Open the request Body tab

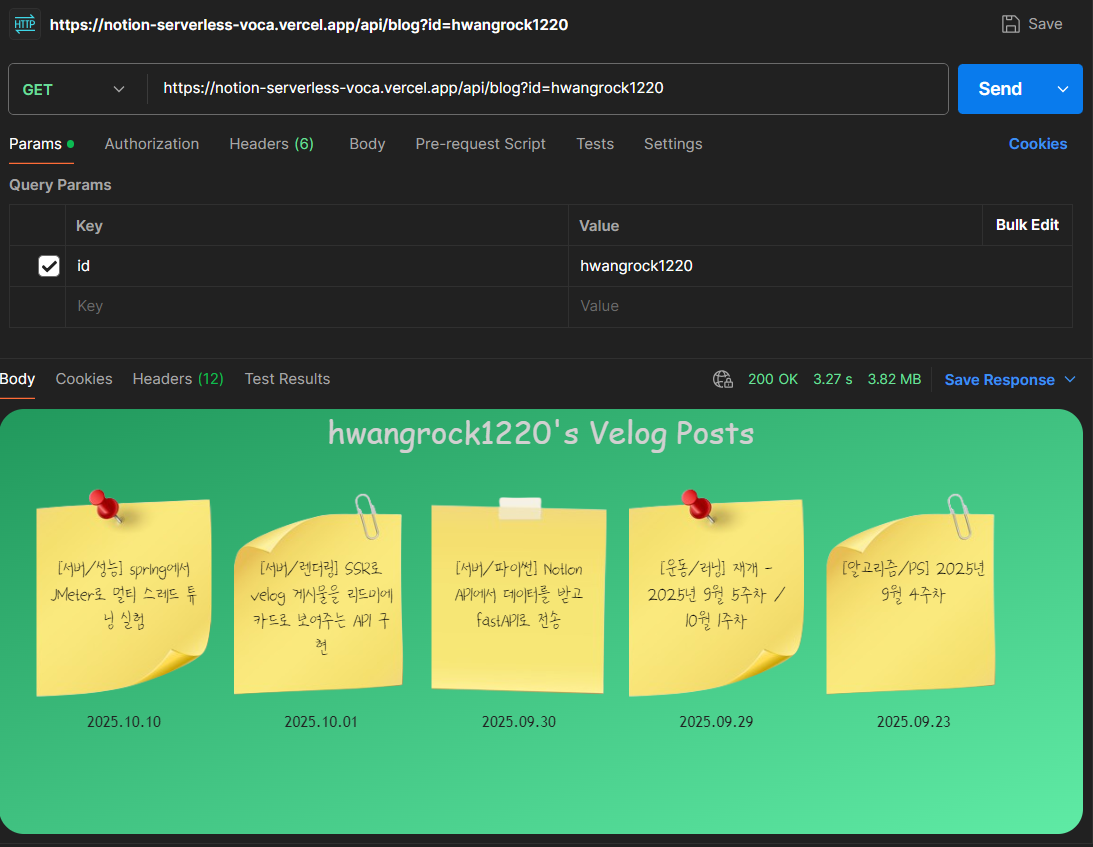367,144
